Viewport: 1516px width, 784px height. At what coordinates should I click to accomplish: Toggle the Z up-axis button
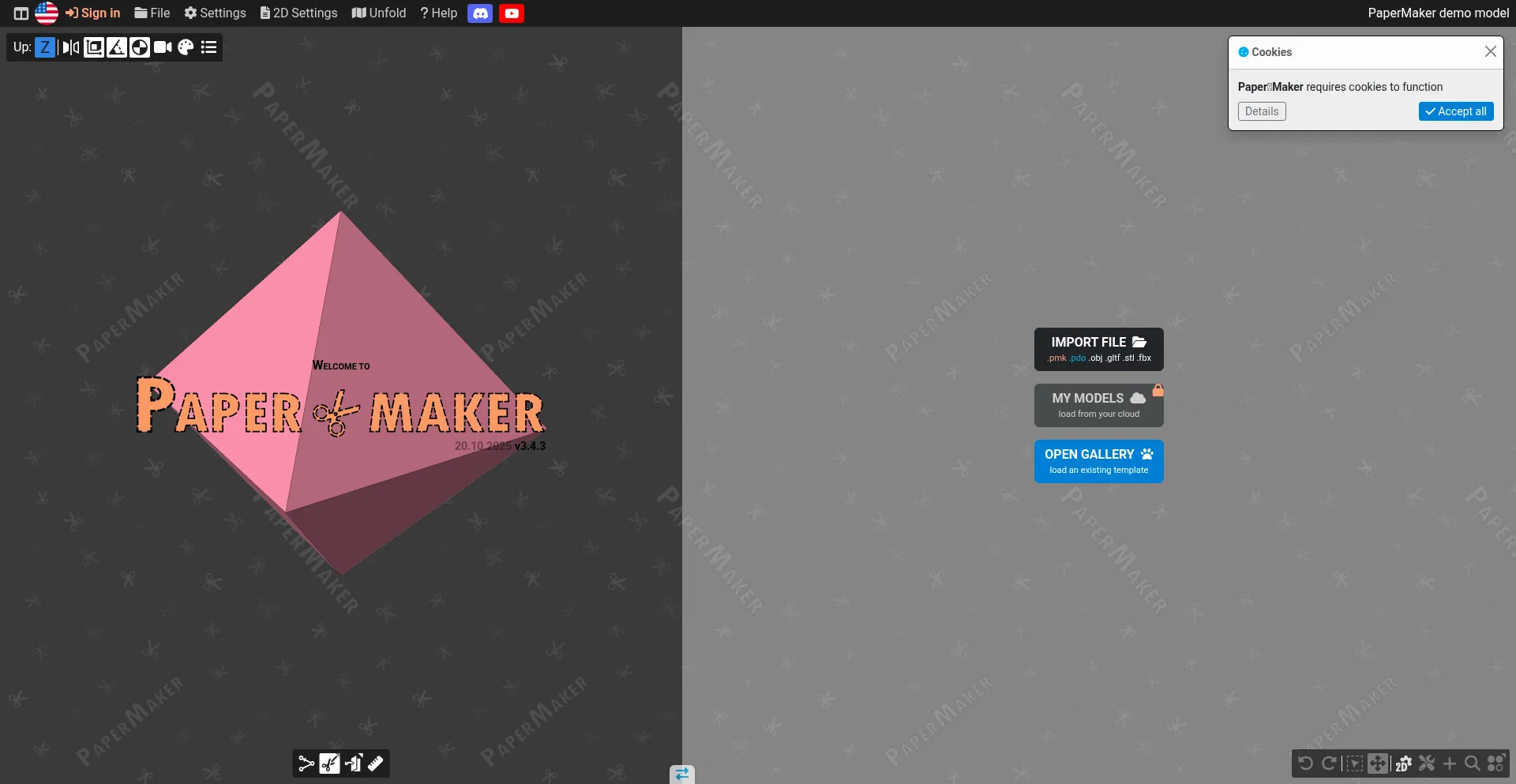[x=45, y=47]
